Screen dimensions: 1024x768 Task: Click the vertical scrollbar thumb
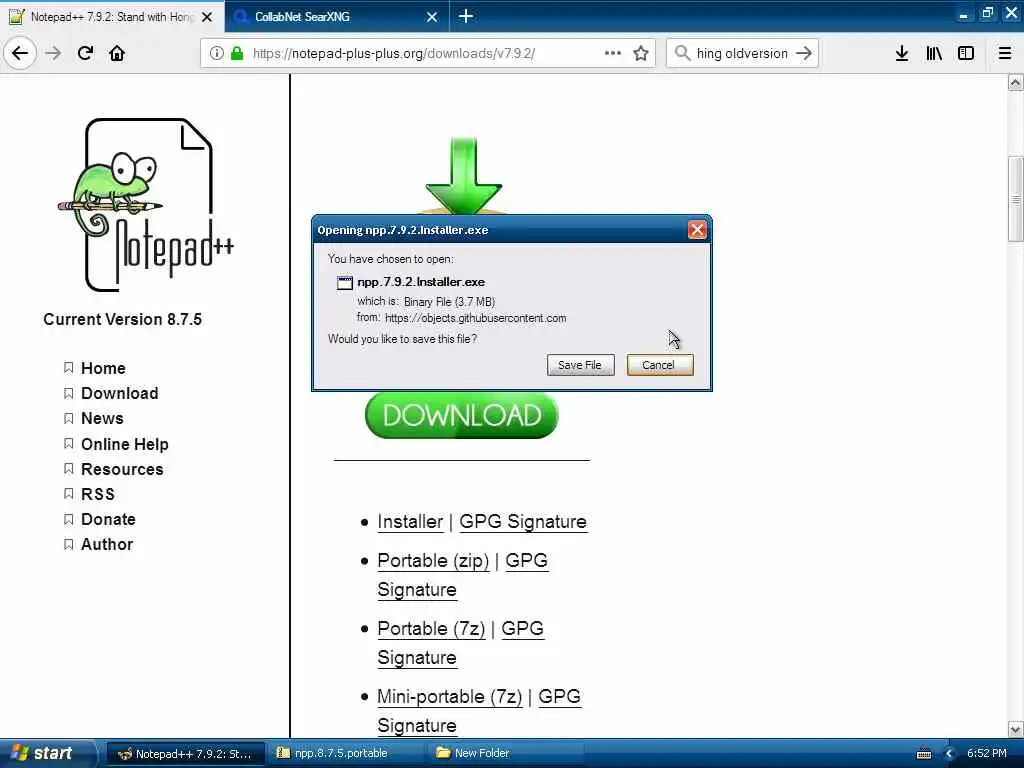[1016, 199]
